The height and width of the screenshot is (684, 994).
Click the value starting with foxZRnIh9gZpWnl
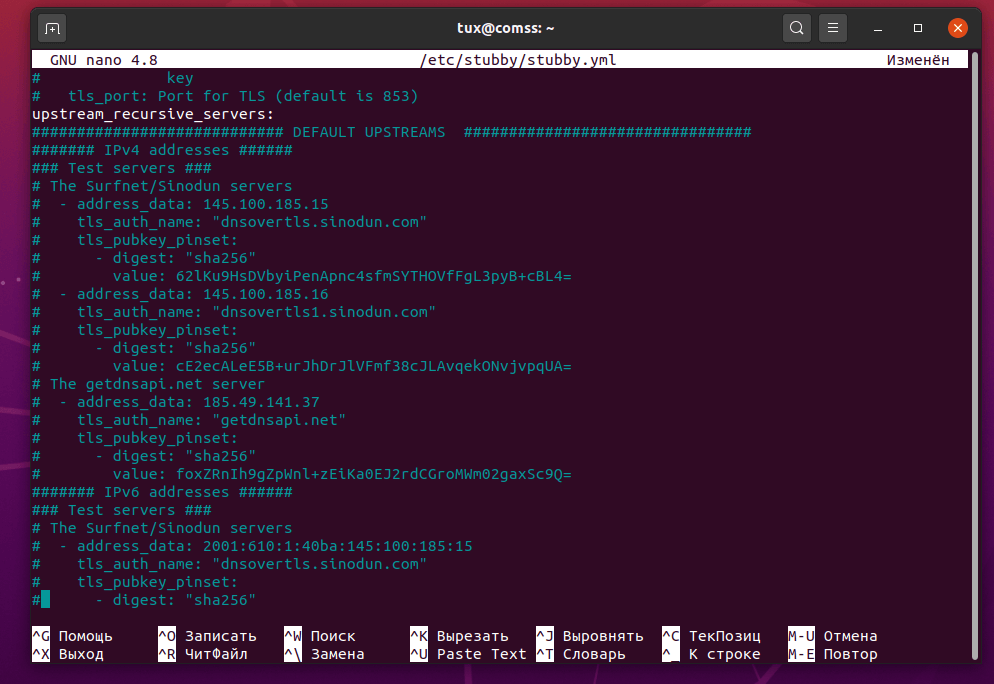click(373, 474)
